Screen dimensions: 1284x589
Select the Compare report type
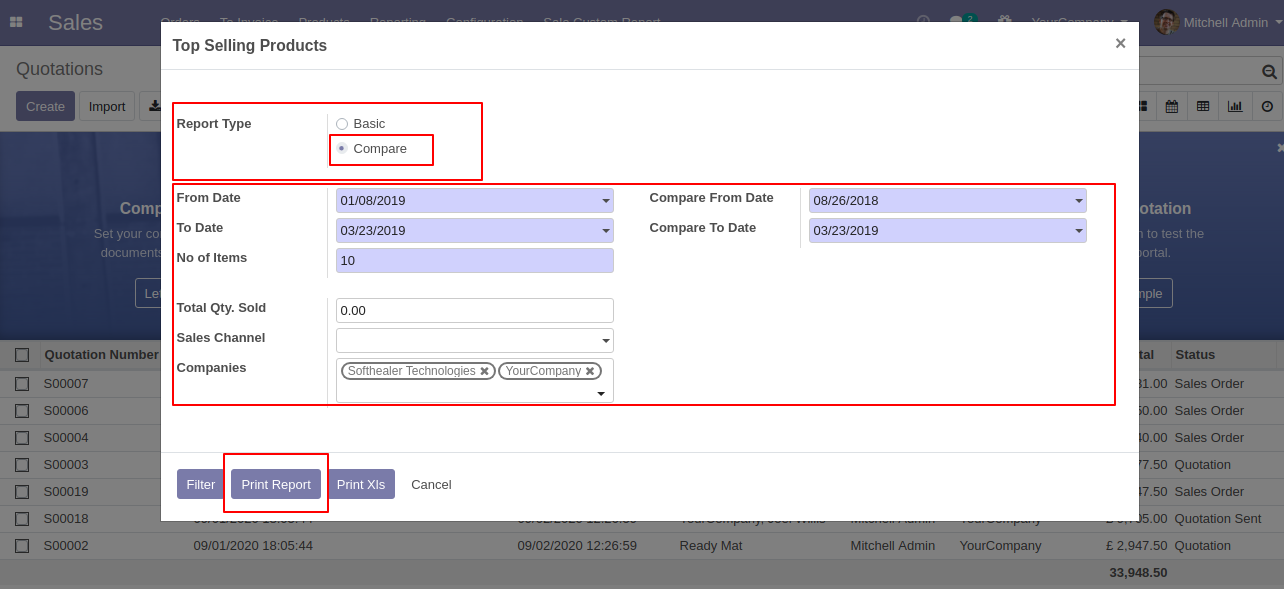tap(342, 148)
